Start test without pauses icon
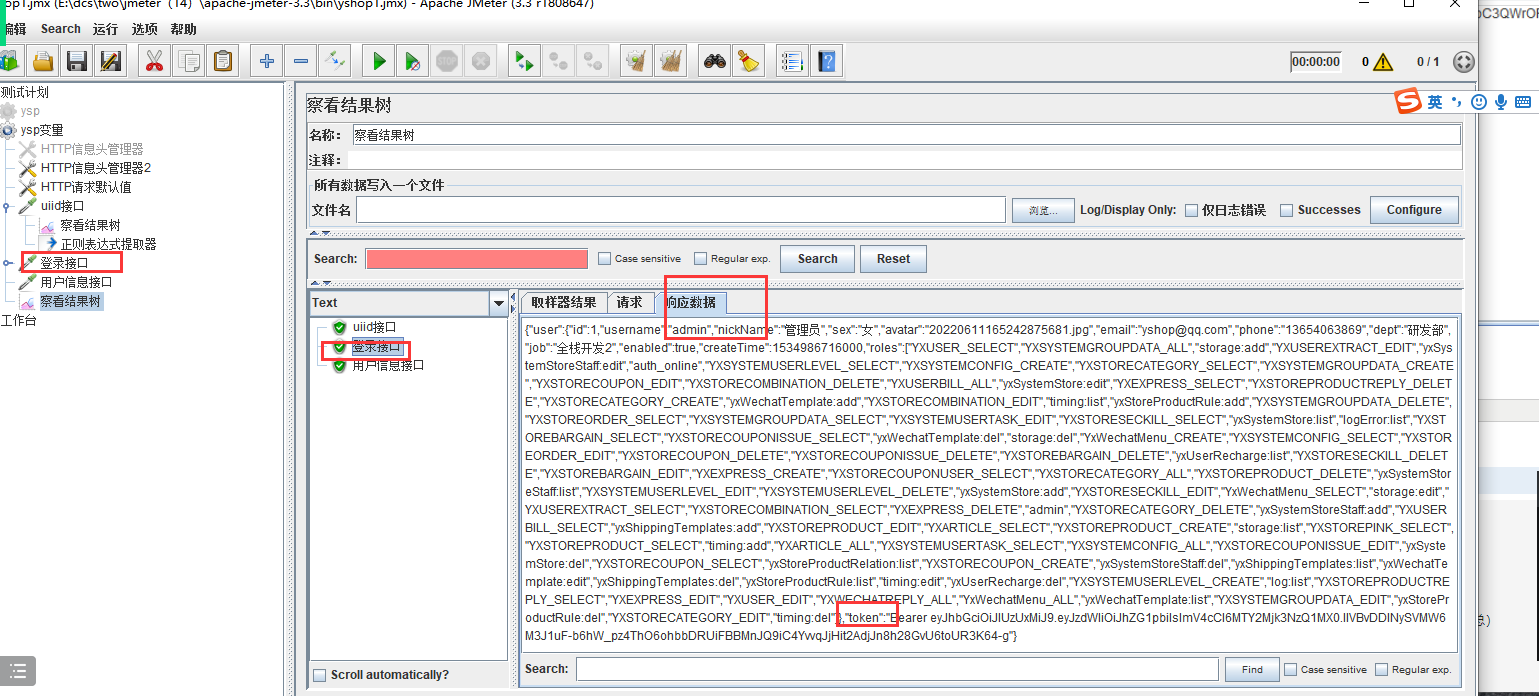 [x=413, y=62]
